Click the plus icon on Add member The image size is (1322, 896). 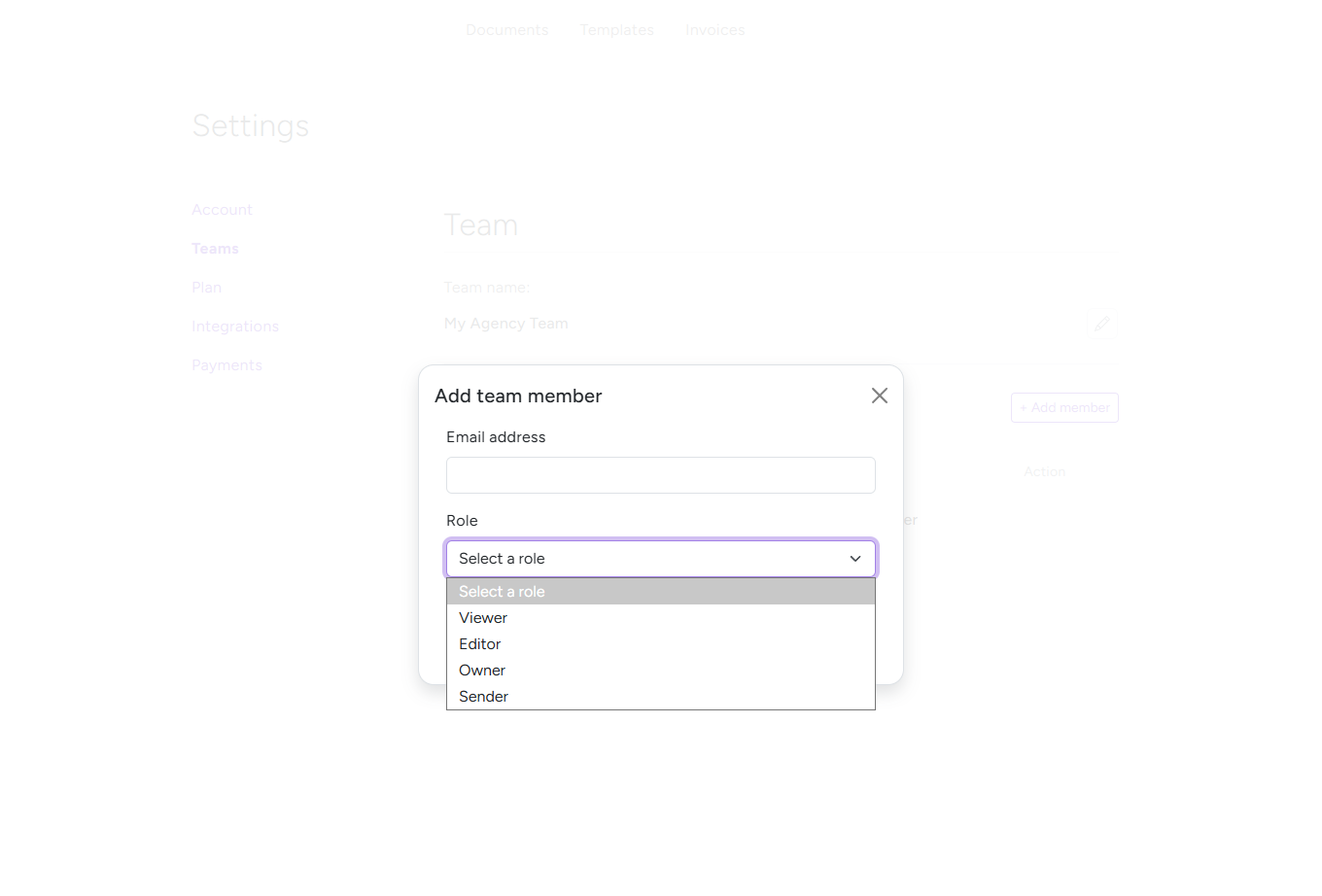(x=1022, y=407)
